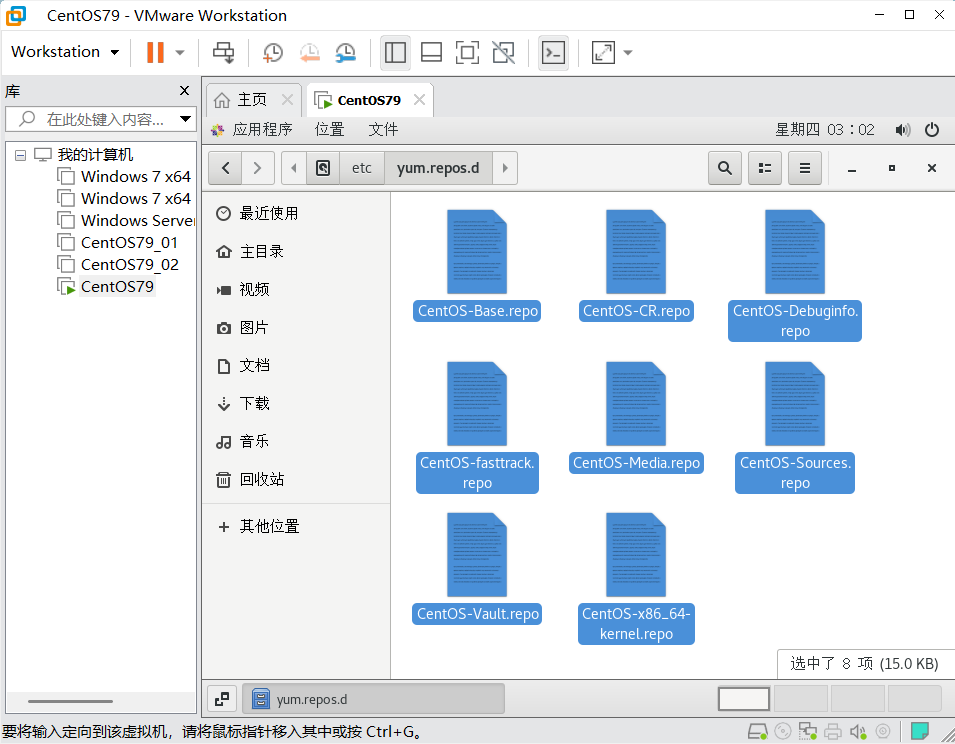The width and height of the screenshot is (955, 744).
Task: Select the CentOS-Vault.repo file
Action: click(477, 567)
